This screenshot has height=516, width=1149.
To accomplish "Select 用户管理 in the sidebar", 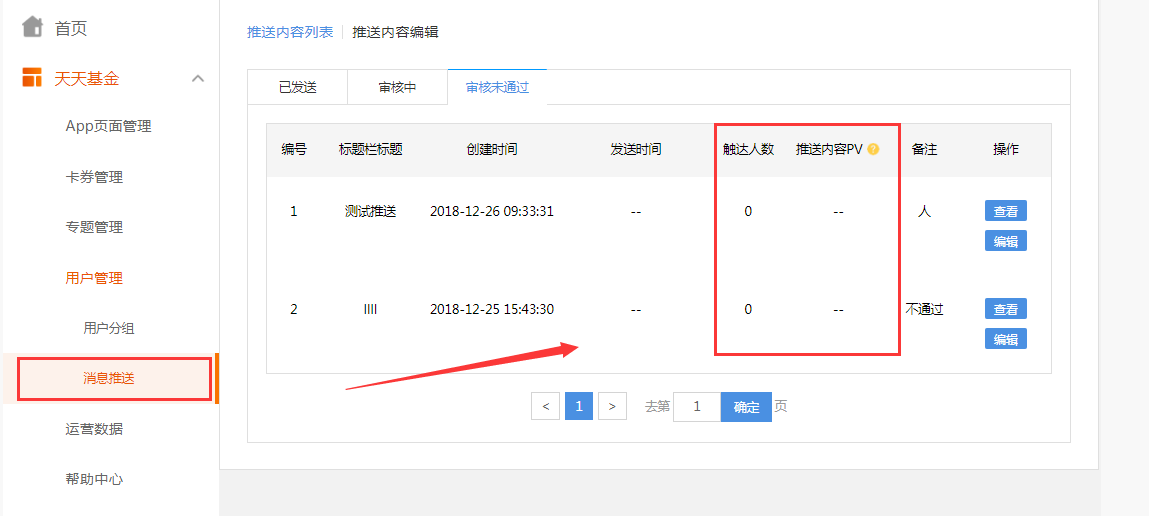I will 94,278.
